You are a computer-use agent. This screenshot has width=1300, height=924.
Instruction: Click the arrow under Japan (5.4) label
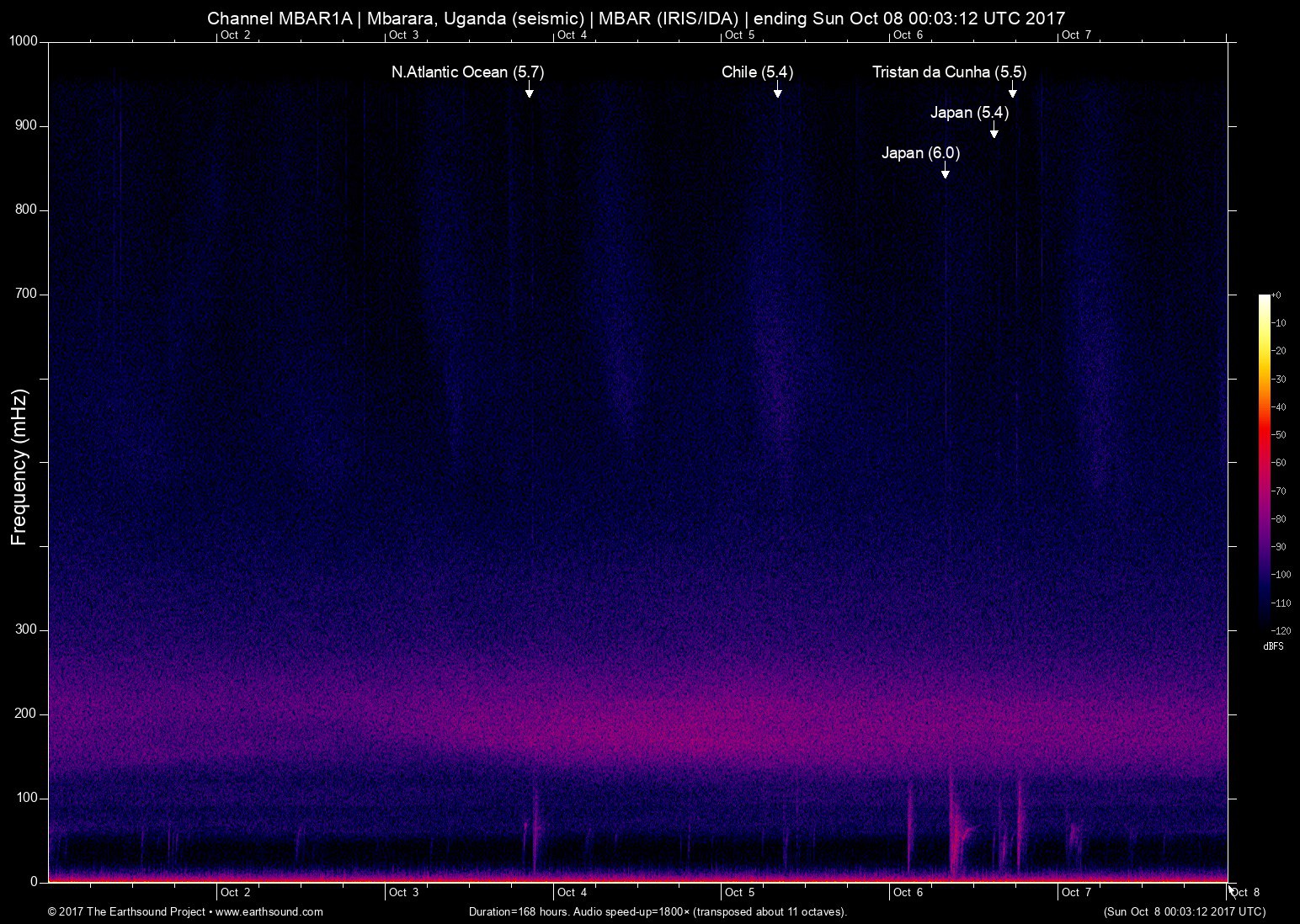[x=994, y=131]
